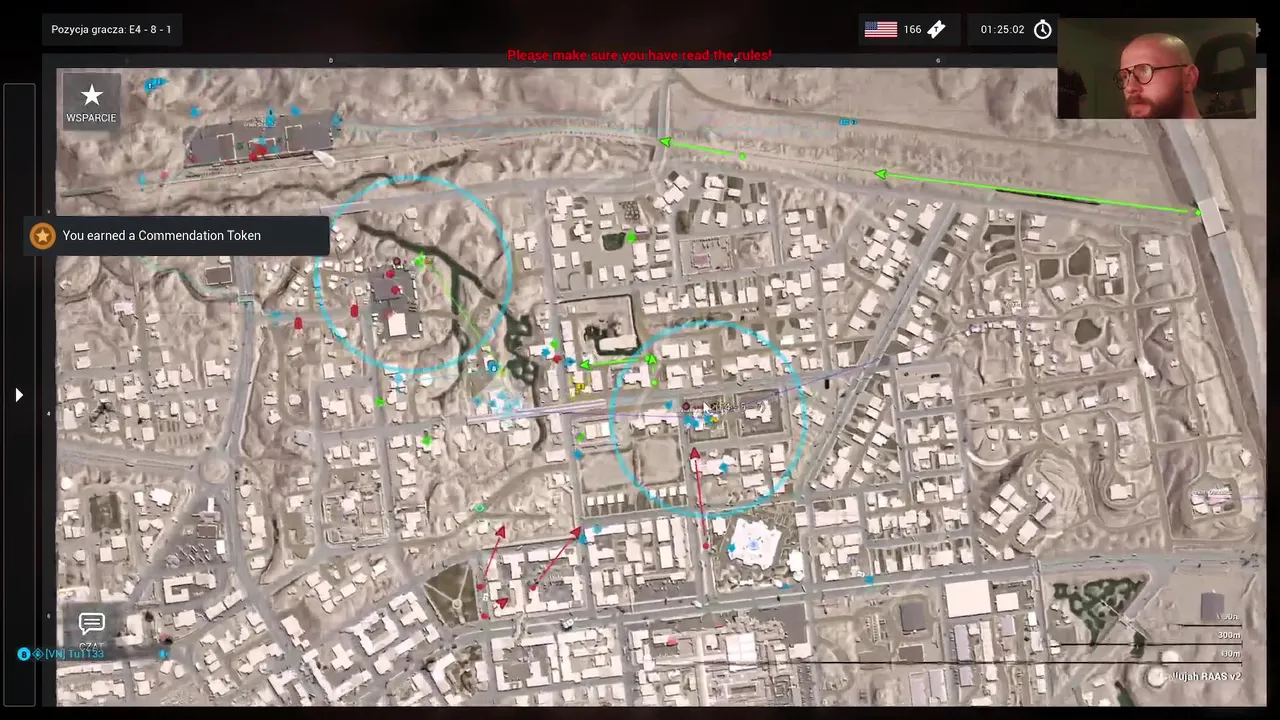
Task: Click the ticket icon beside 166
Action: point(936,29)
